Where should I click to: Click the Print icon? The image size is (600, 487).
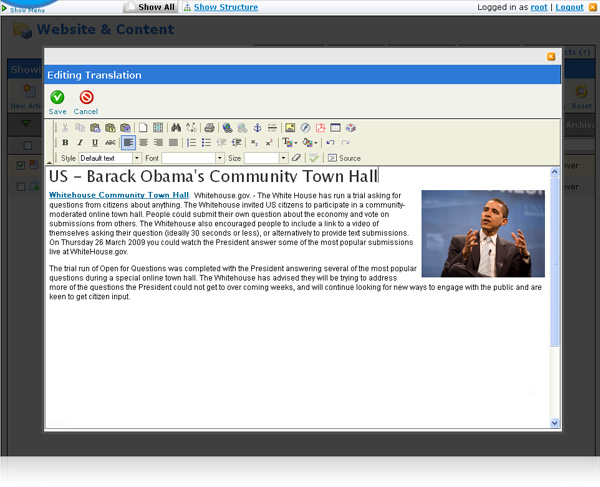(209, 127)
